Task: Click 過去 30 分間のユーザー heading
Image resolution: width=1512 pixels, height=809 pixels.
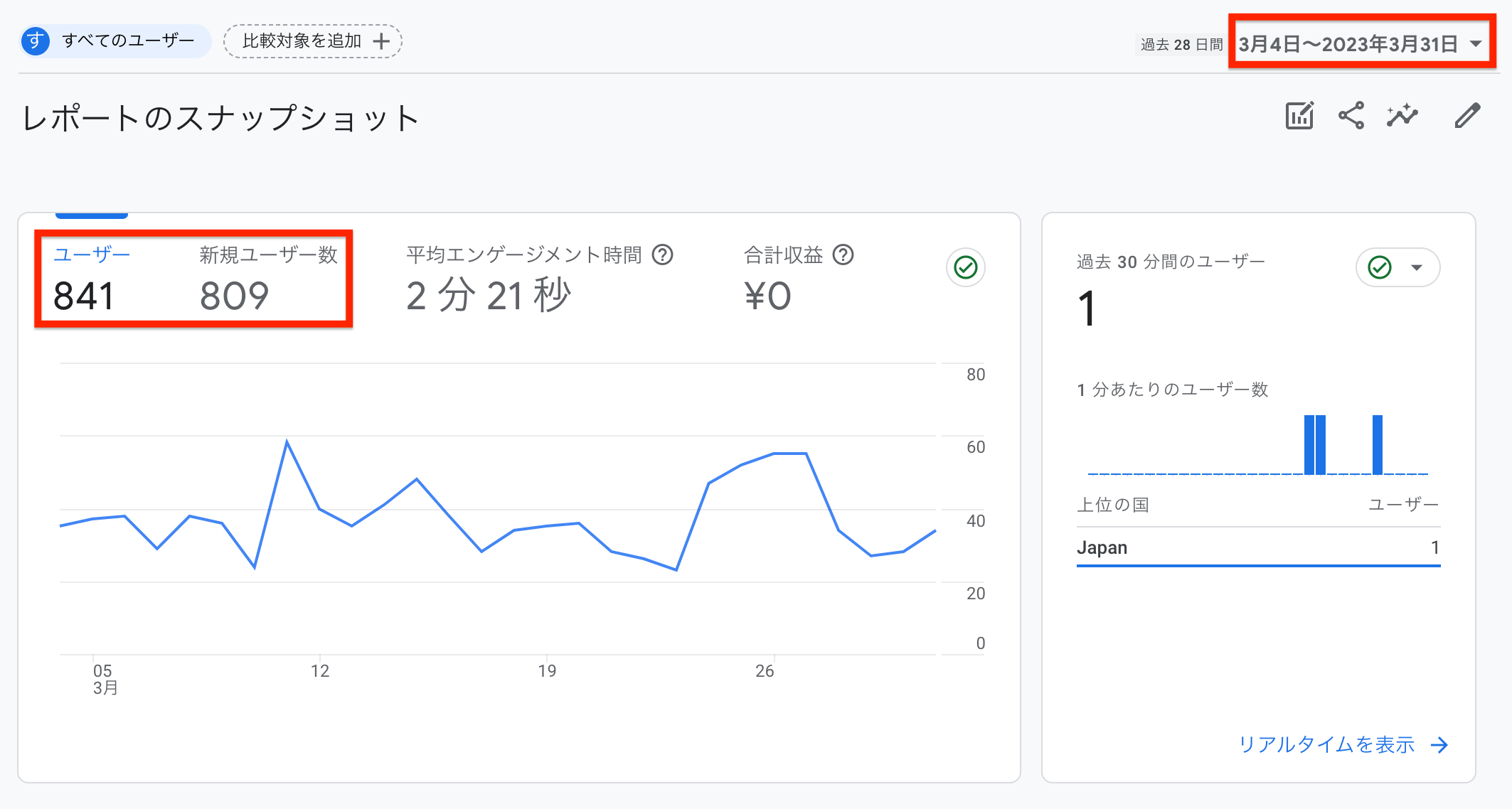Action: pyautogui.click(x=1171, y=262)
